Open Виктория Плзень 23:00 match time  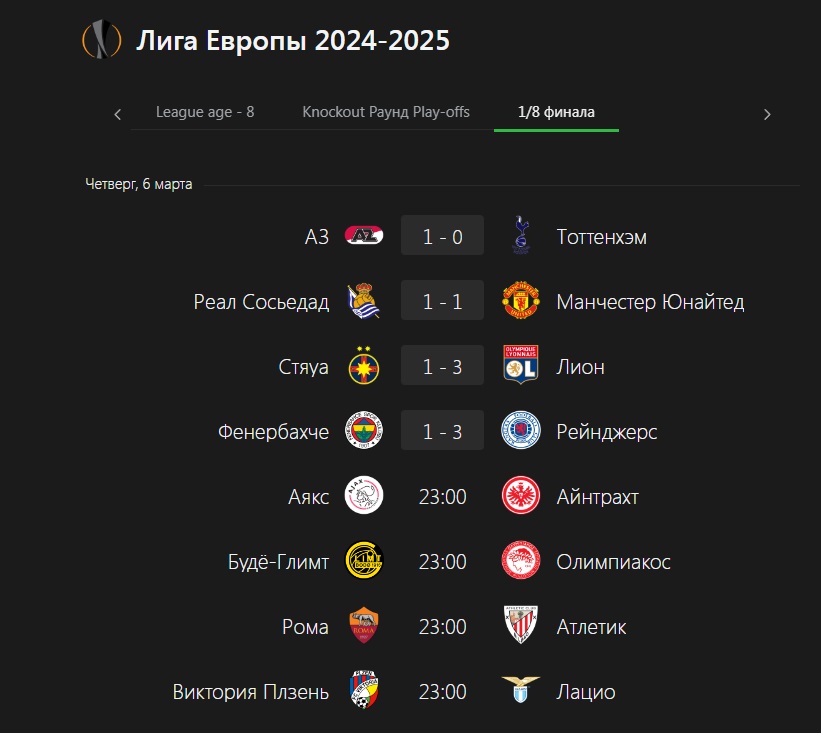pos(442,692)
